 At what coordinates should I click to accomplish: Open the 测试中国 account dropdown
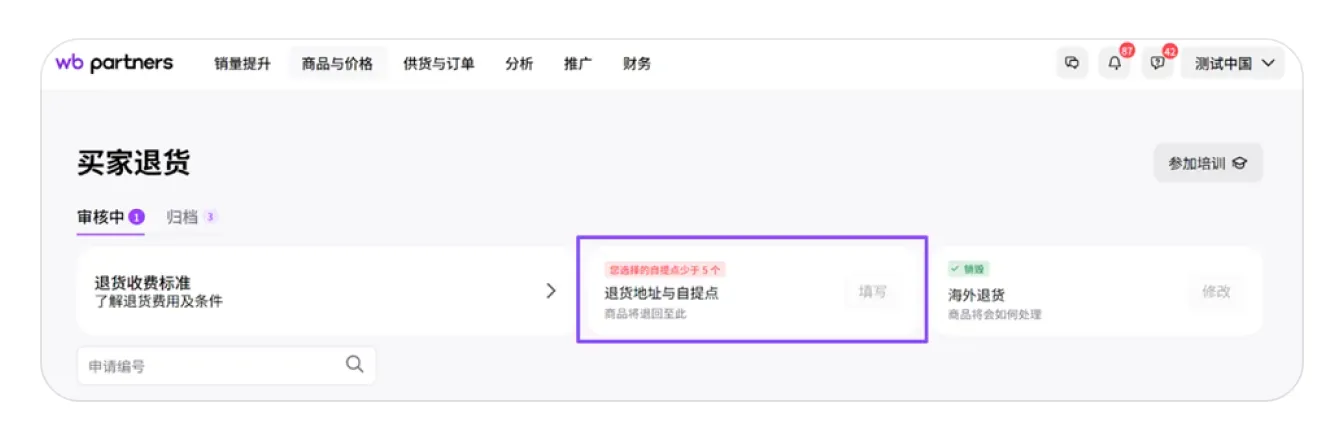pos(1234,63)
